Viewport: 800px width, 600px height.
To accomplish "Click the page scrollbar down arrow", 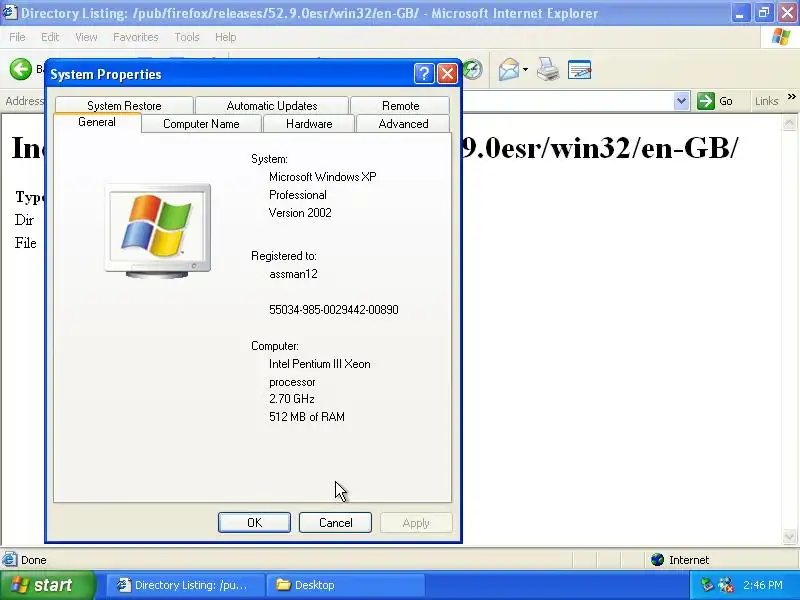I will [x=789, y=536].
